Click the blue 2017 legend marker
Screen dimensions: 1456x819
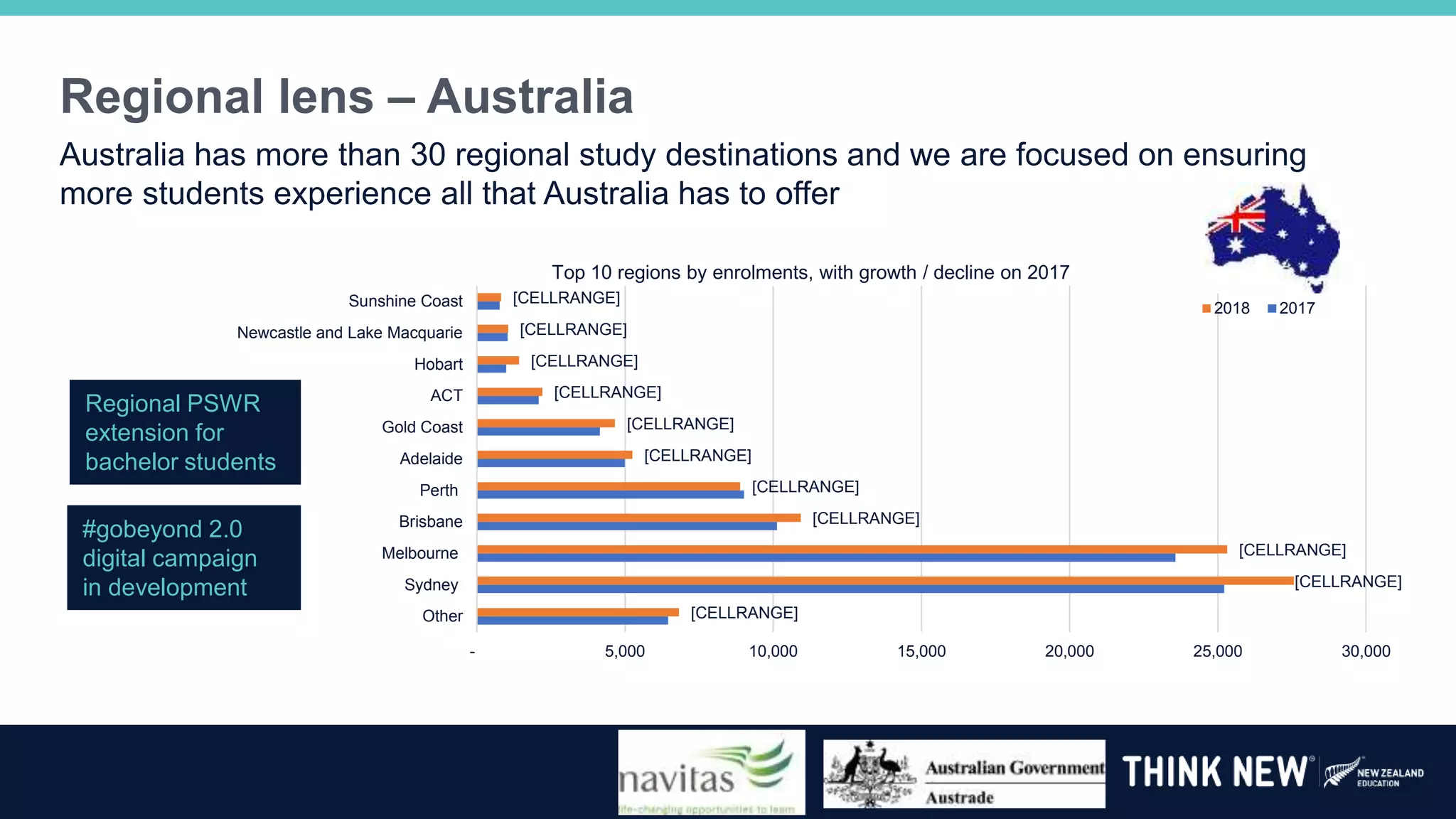pyautogui.click(x=1272, y=309)
